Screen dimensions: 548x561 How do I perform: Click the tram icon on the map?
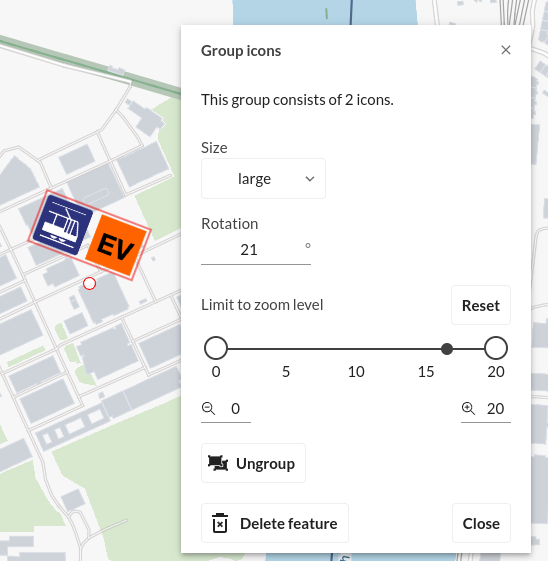[63, 225]
